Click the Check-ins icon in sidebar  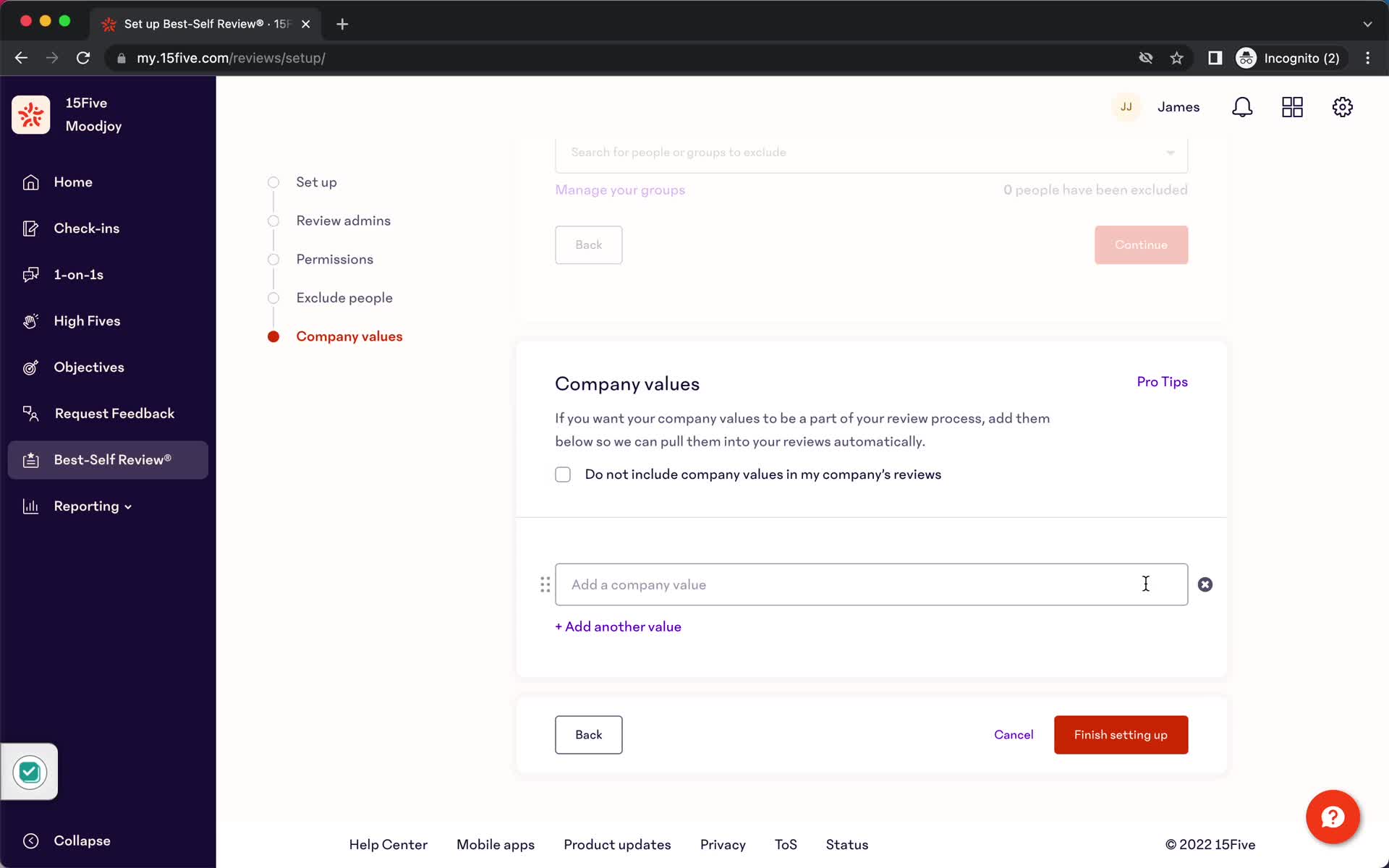31,228
